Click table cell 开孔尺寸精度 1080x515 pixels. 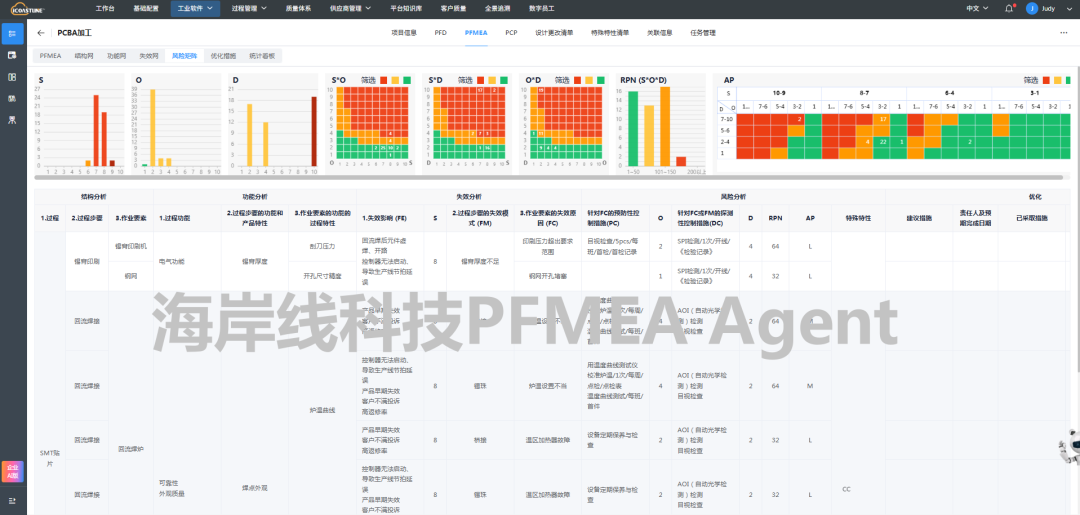point(322,276)
